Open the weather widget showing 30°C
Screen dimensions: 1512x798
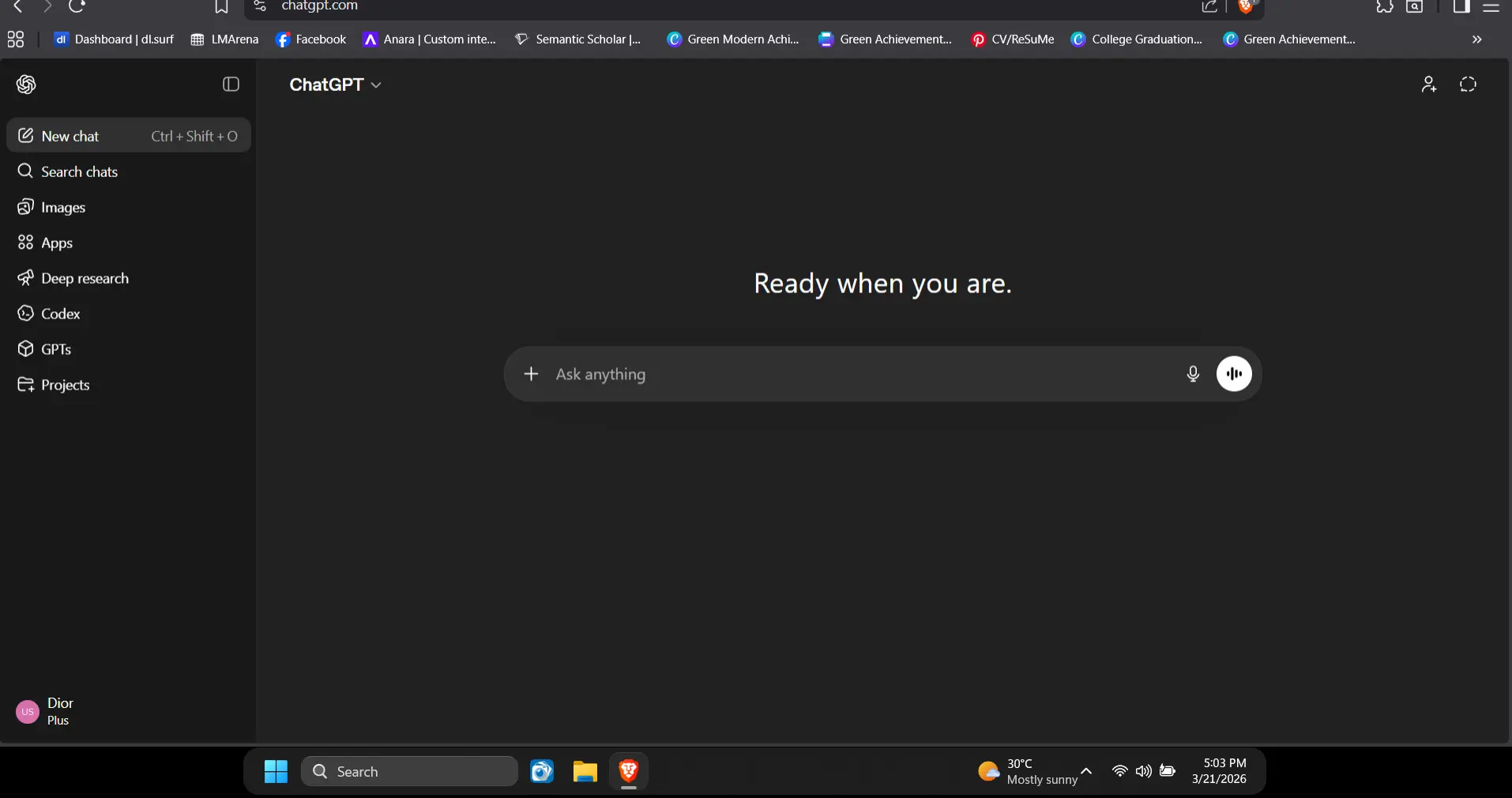click(x=1027, y=772)
